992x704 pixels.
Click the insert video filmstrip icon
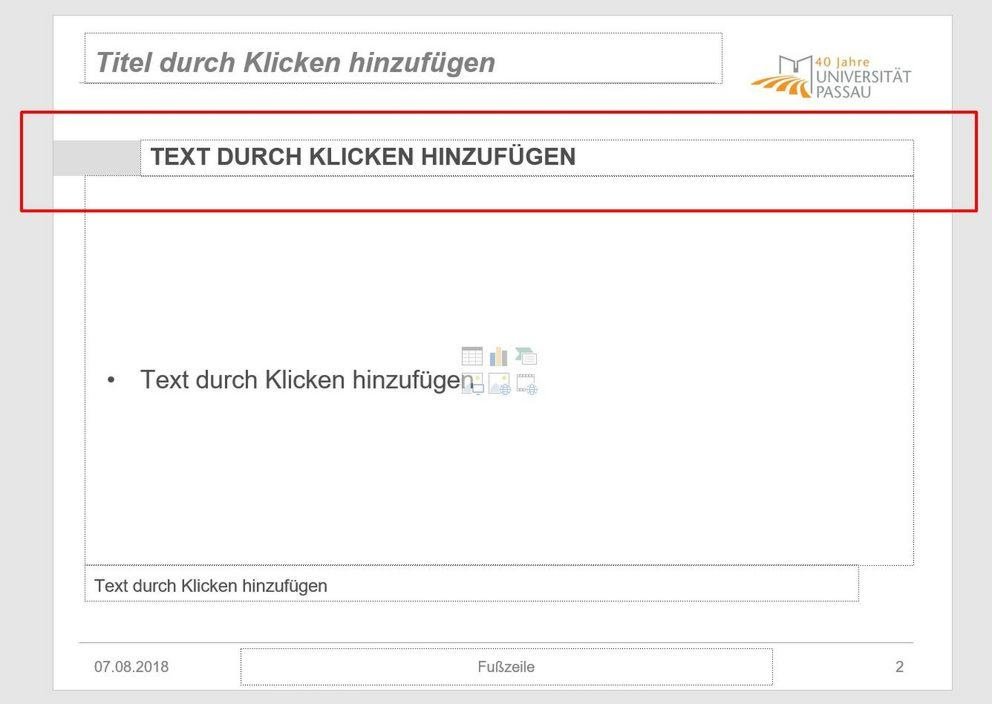[526, 383]
